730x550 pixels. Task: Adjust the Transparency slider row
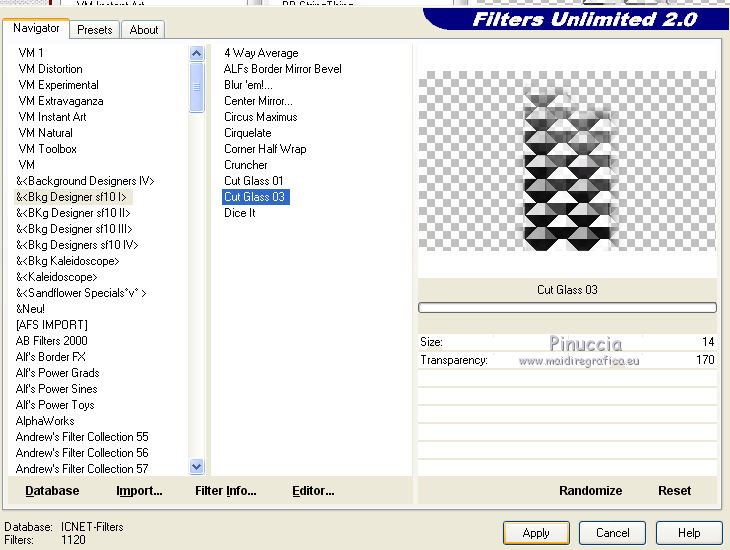[x=567, y=360]
